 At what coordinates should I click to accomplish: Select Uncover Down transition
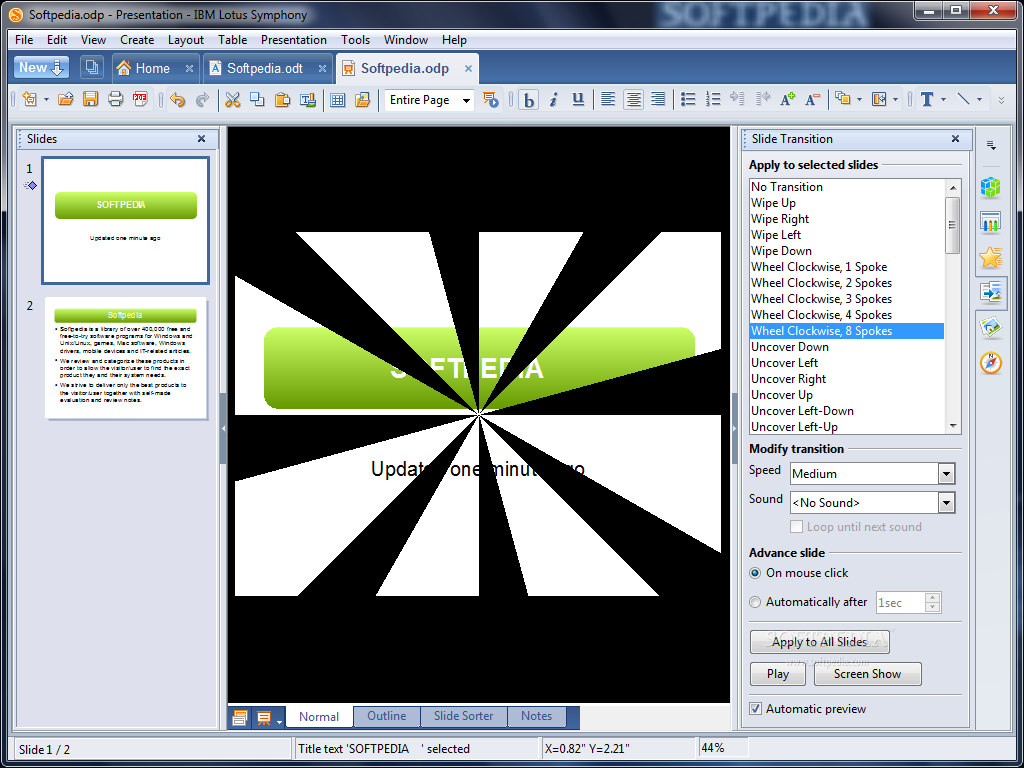point(846,347)
